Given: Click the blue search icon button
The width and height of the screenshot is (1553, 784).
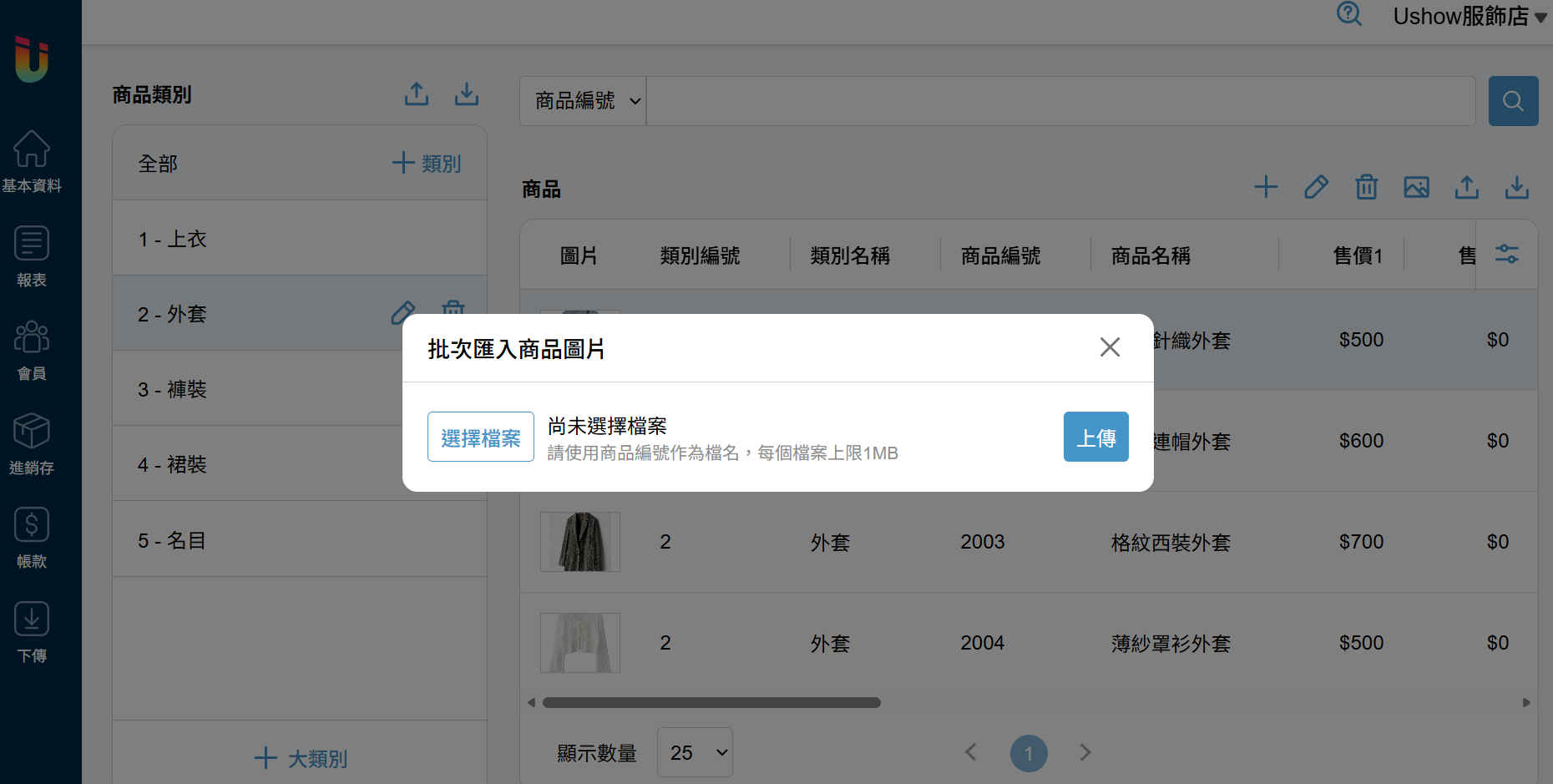Looking at the screenshot, I should [1513, 101].
